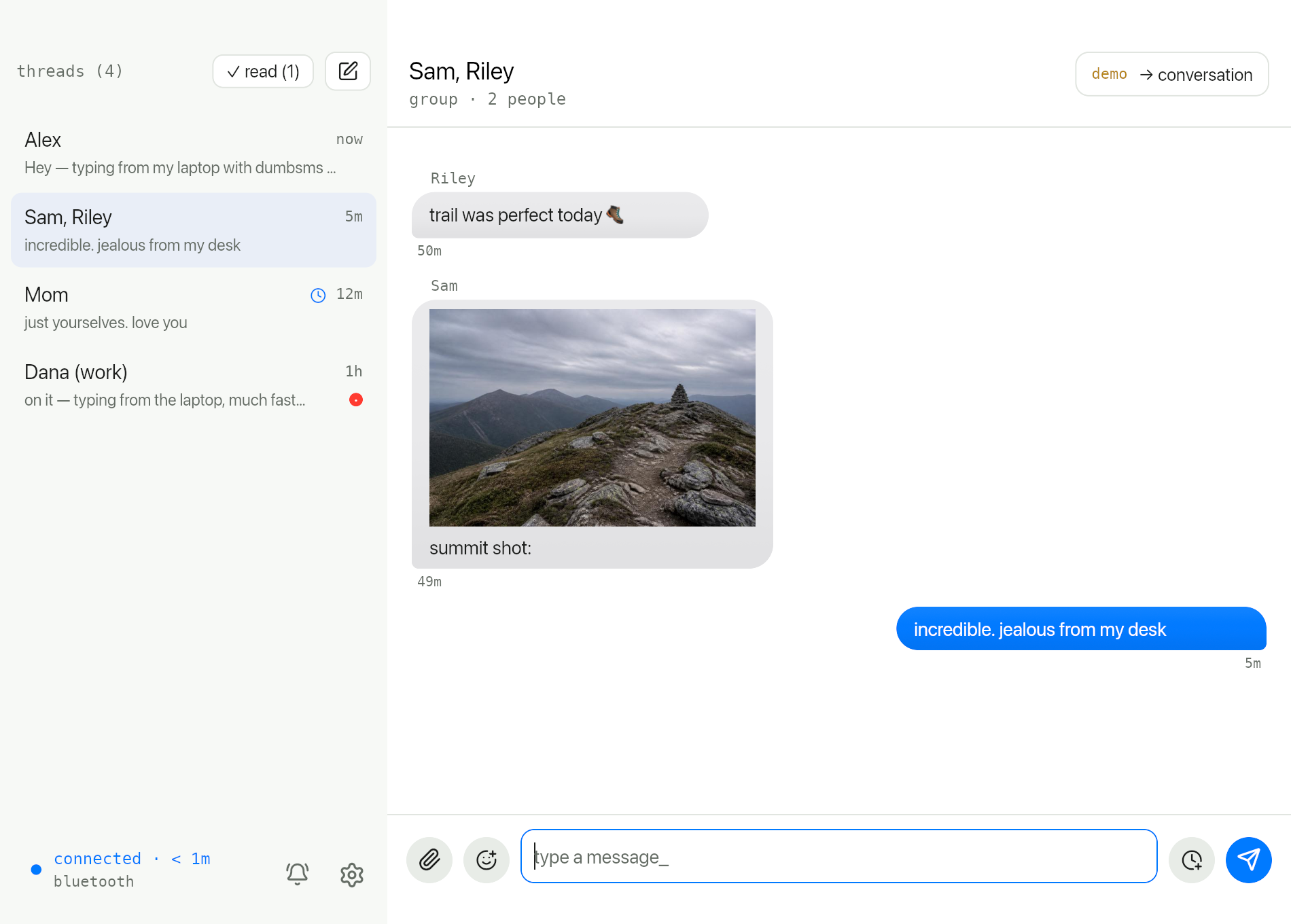Click the blue send message button

[1249, 860]
